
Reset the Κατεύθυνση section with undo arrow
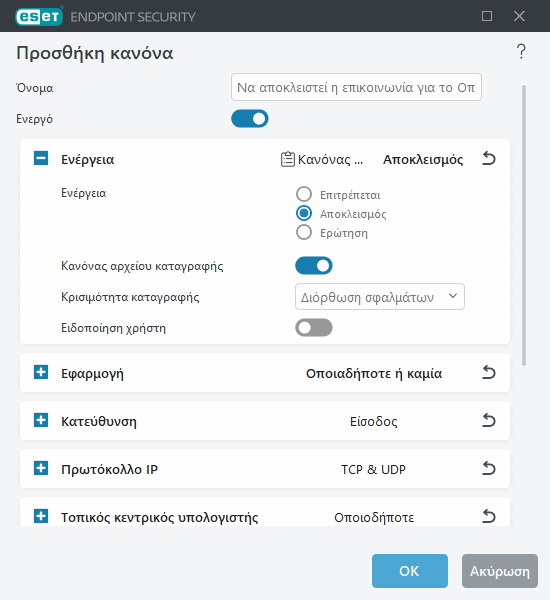(489, 421)
